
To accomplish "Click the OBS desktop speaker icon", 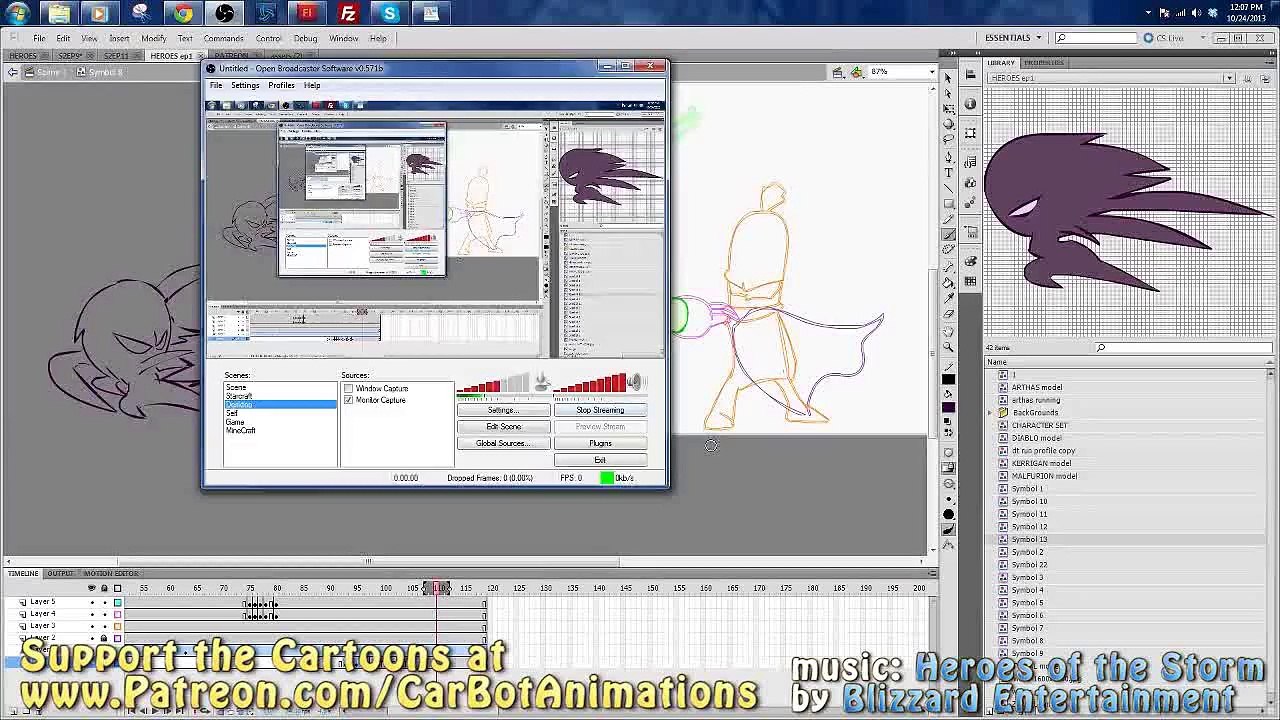I will 634,382.
